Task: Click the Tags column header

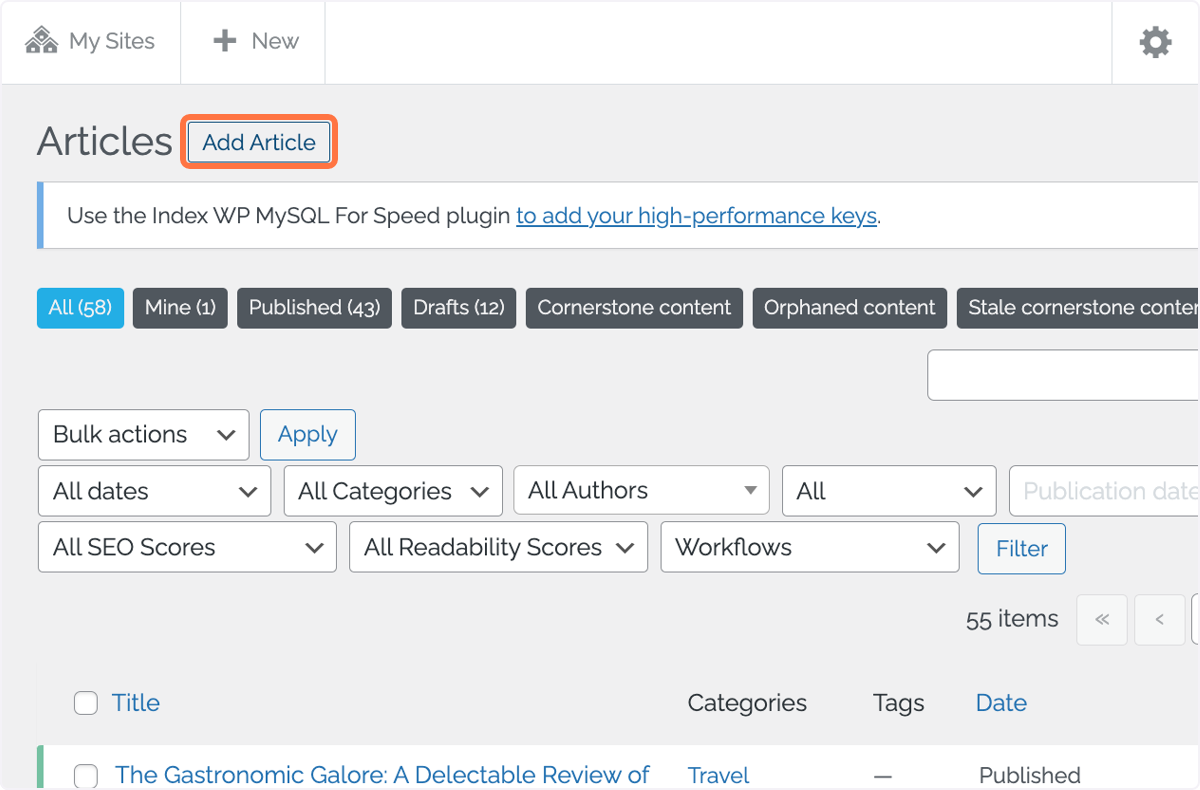Action: pyautogui.click(x=898, y=703)
